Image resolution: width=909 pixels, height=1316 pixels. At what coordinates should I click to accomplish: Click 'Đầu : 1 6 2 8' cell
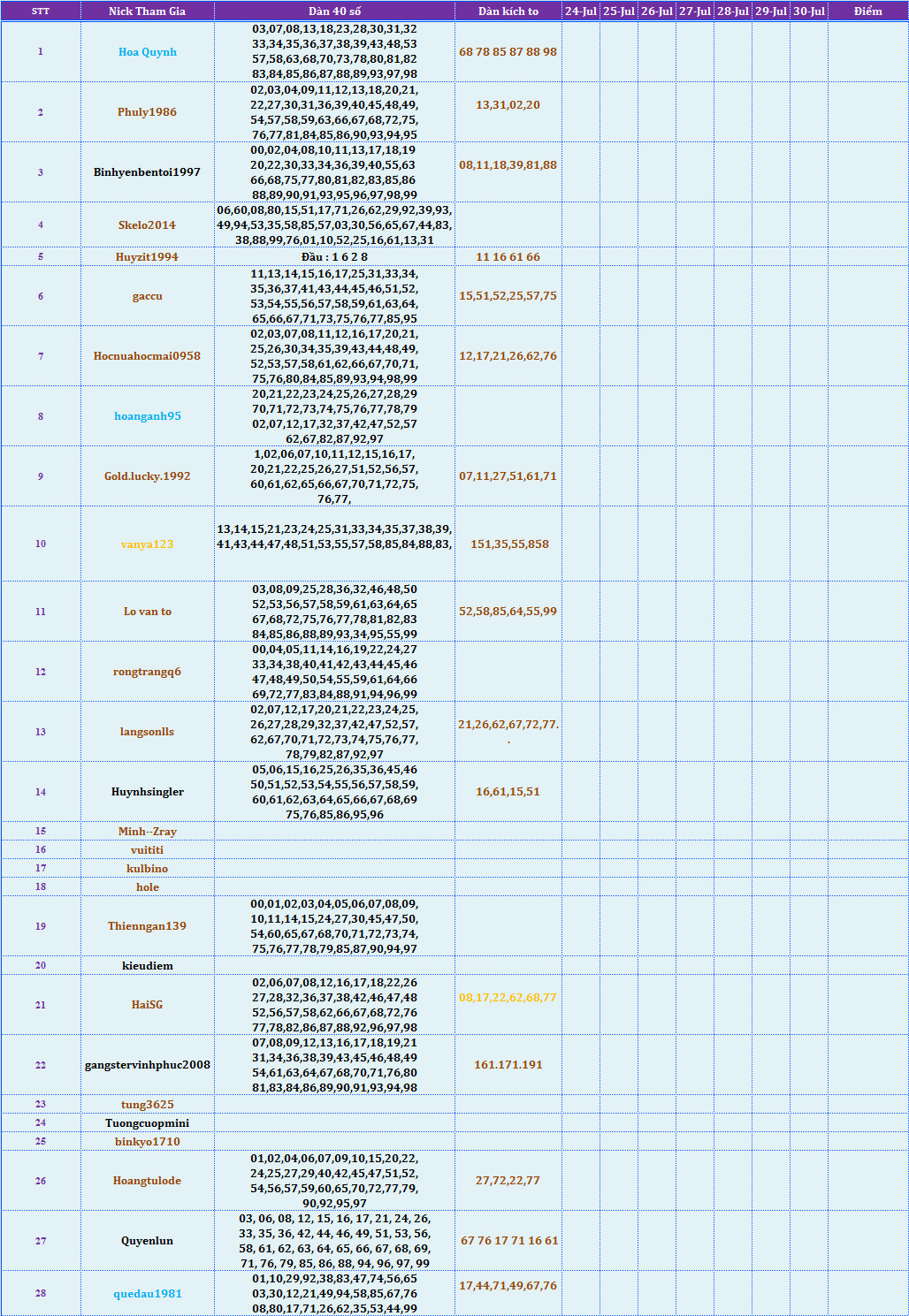(x=334, y=257)
